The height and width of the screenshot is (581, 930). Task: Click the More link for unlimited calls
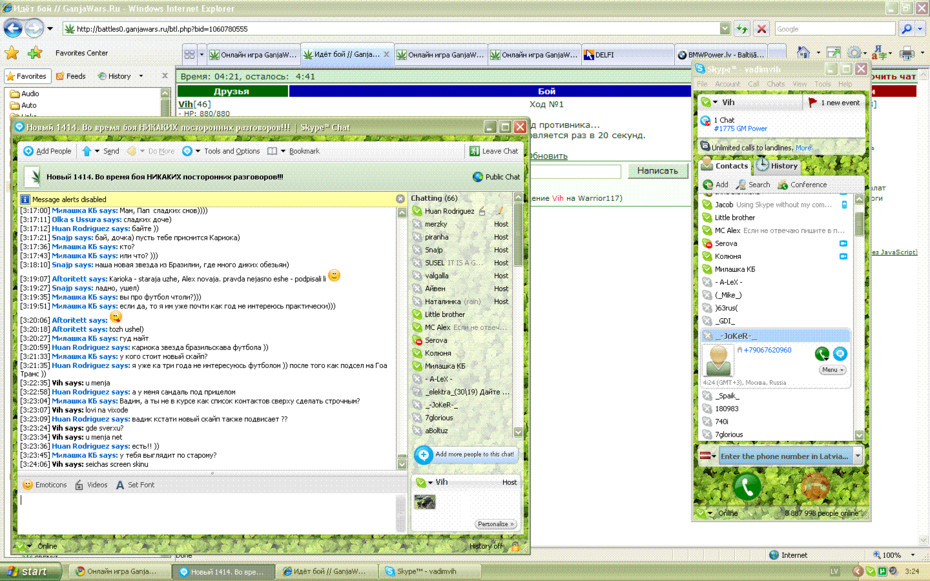coord(804,148)
